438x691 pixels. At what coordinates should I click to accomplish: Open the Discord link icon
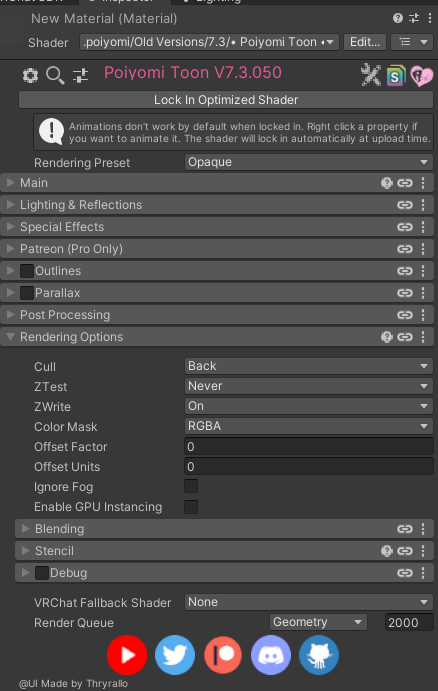coord(271,655)
